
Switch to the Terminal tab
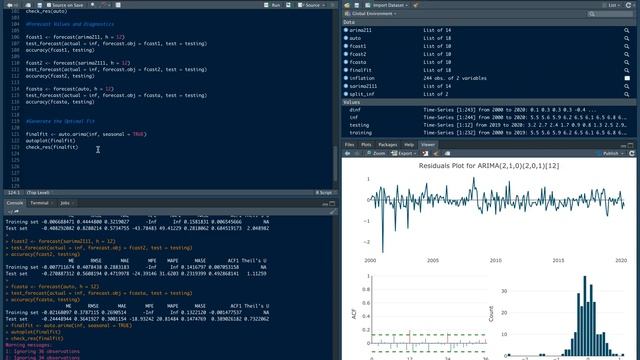(x=40, y=203)
